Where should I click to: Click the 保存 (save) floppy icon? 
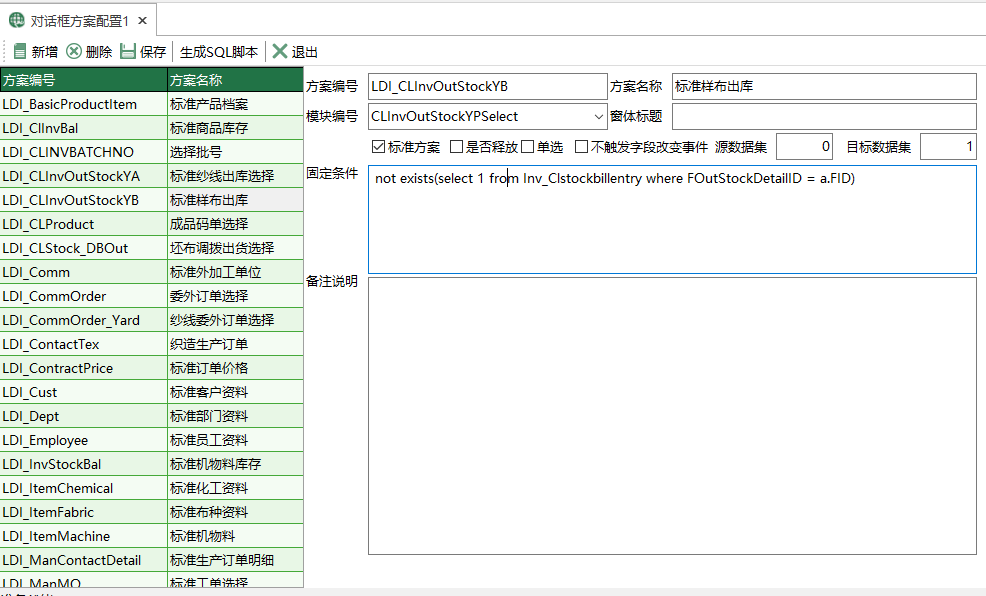[128, 52]
